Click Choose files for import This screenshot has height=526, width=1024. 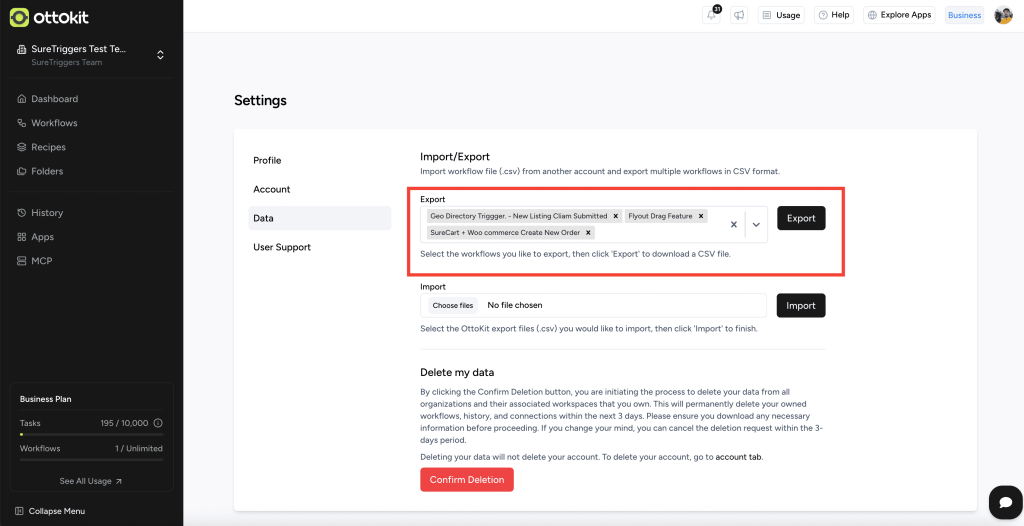click(x=452, y=305)
